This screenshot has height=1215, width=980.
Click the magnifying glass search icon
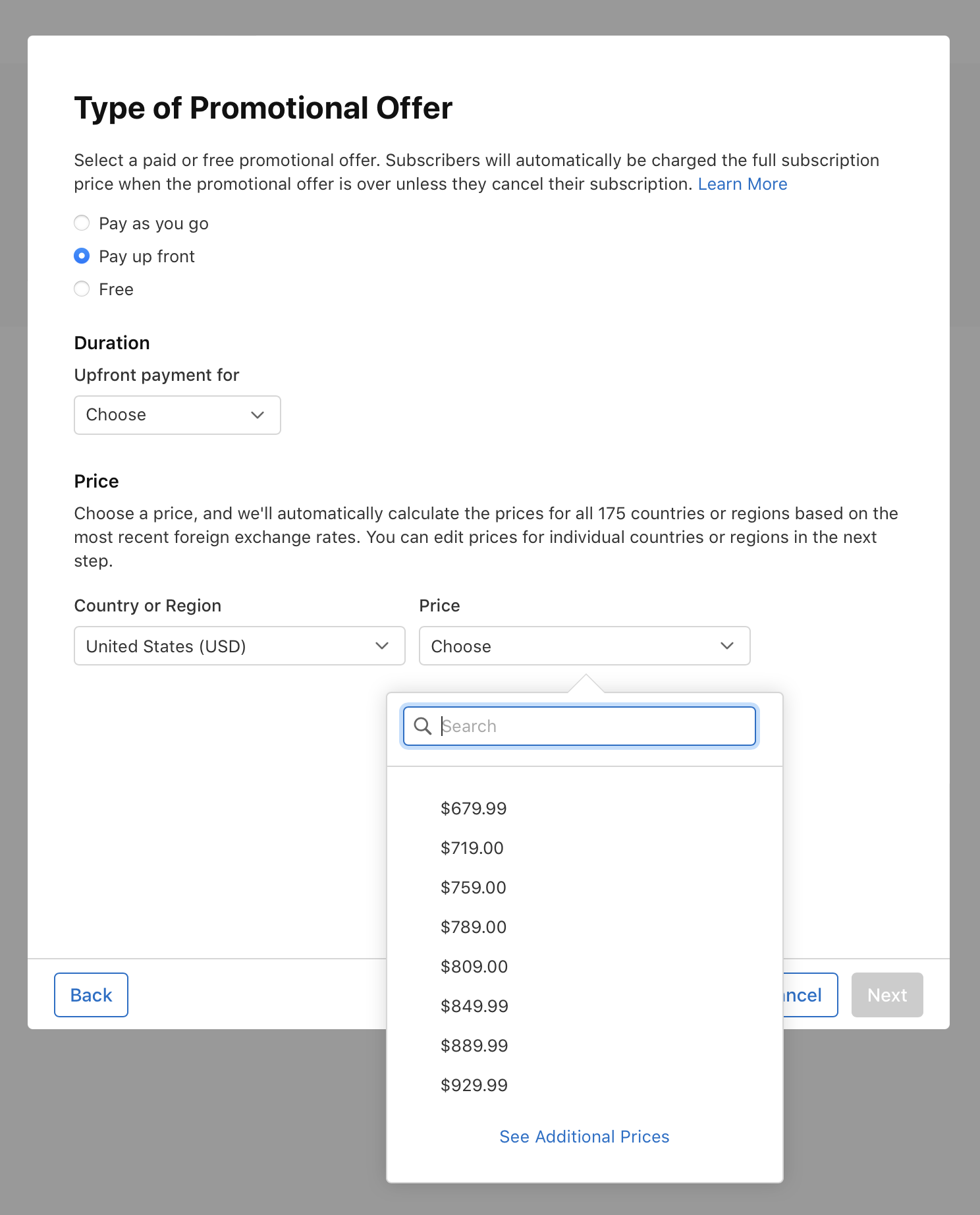click(x=422, y=726)
